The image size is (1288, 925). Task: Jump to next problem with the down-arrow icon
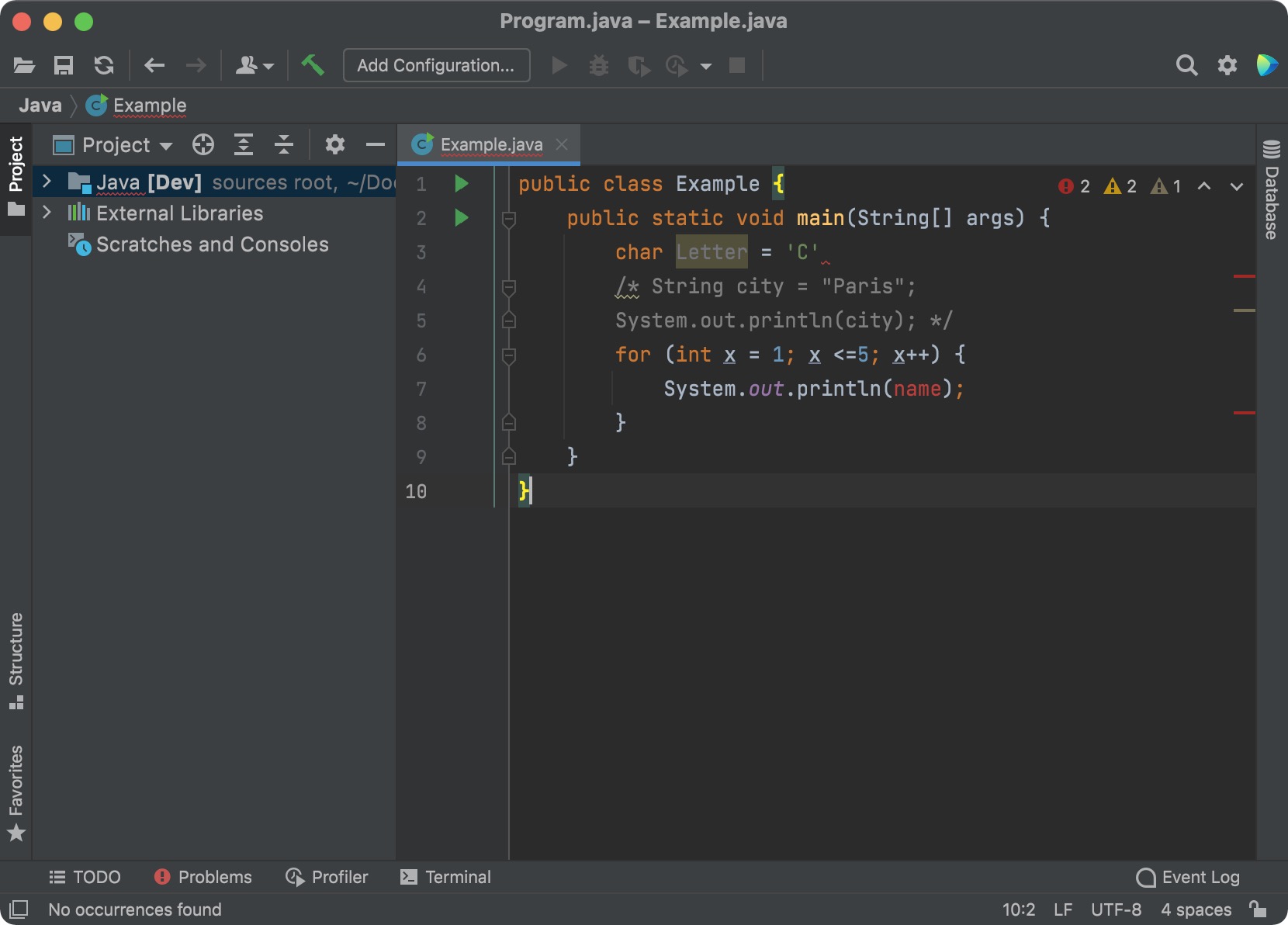[1237, 186]
